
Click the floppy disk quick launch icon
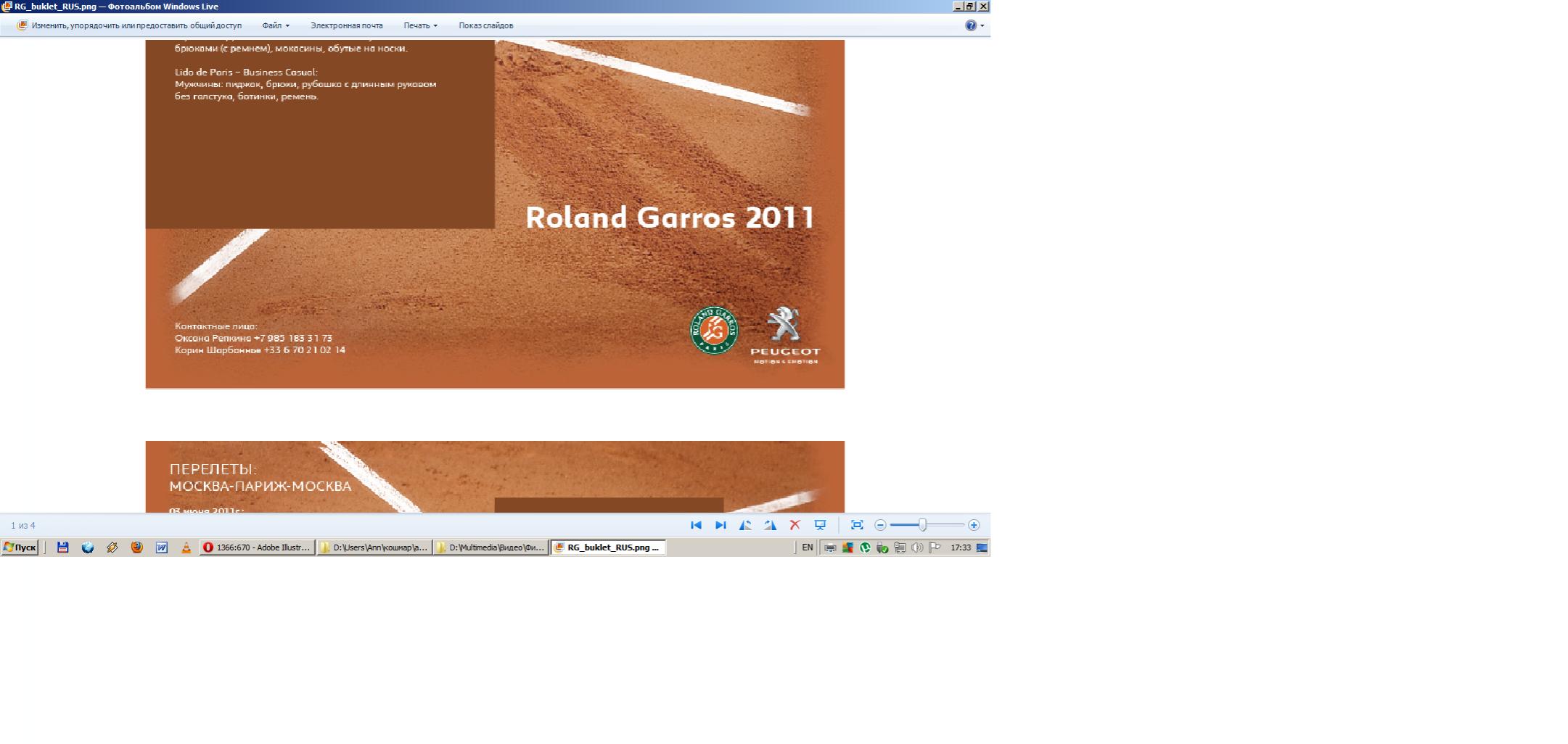63,547
